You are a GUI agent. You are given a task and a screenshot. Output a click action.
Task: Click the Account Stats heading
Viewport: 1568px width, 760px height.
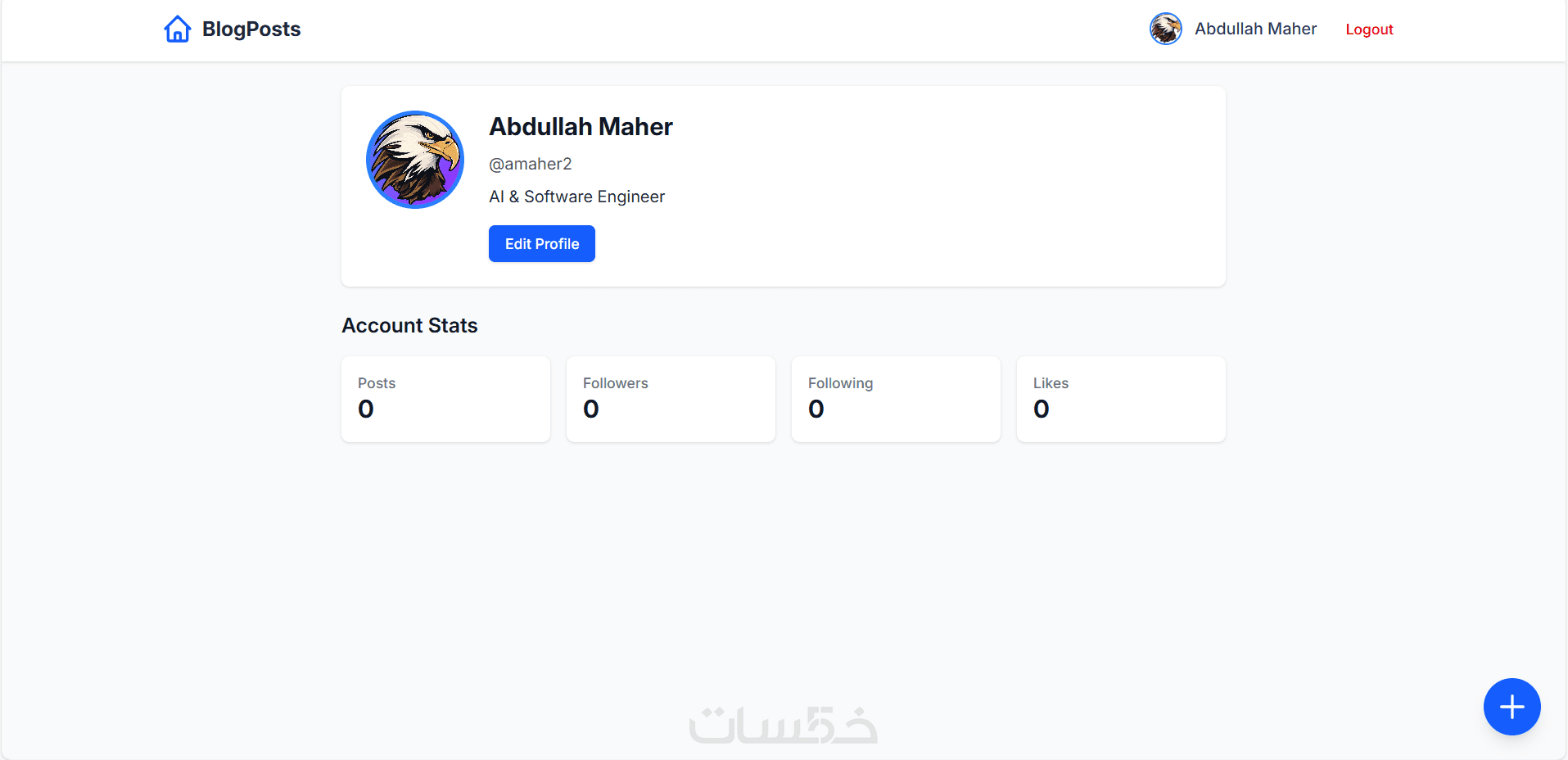[x=409, y=325]
